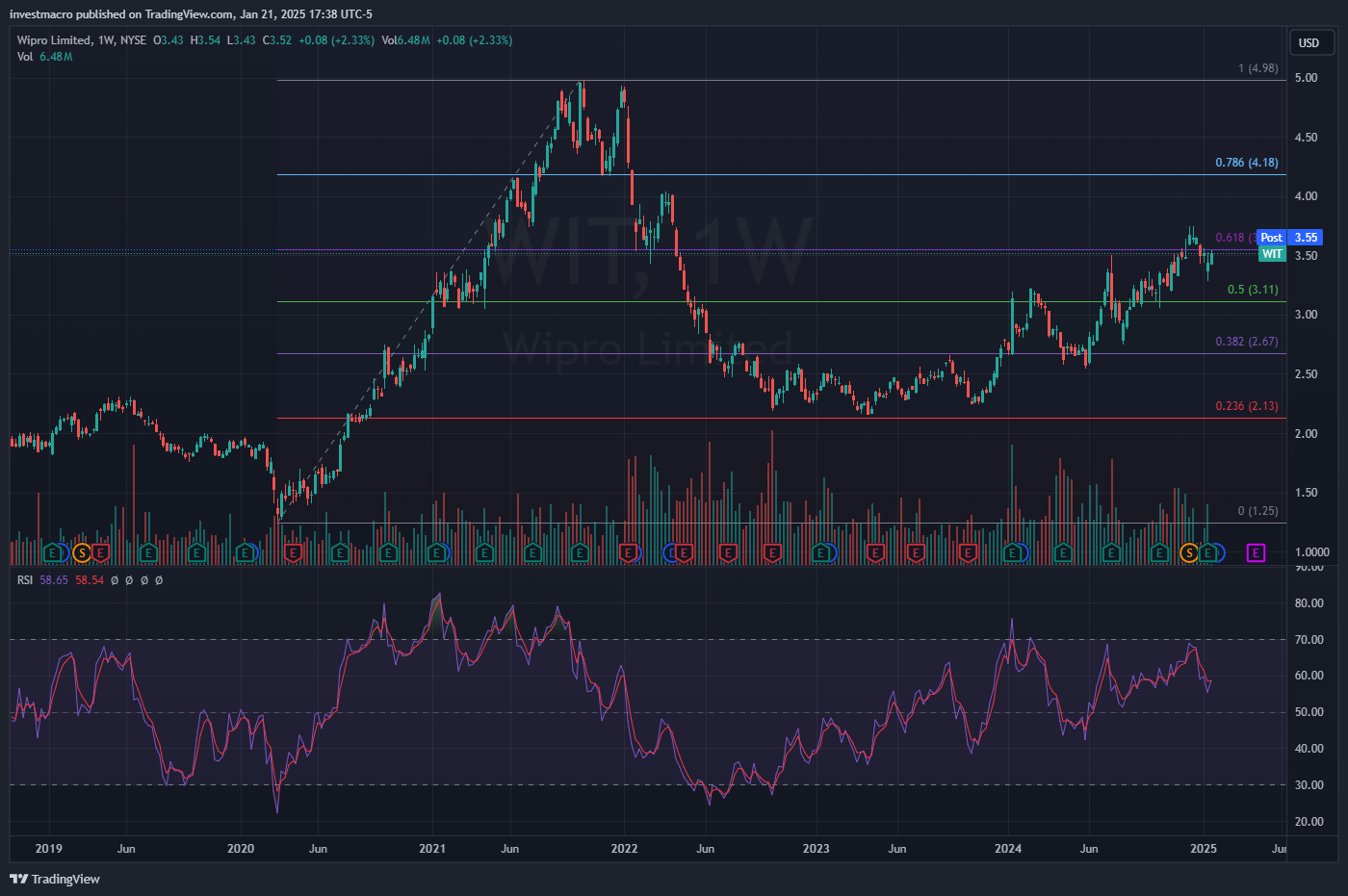This screenshot has height=896, width=1348.
Task: Open the purple upcoming earnings marker
Action: click(1256, 552)
